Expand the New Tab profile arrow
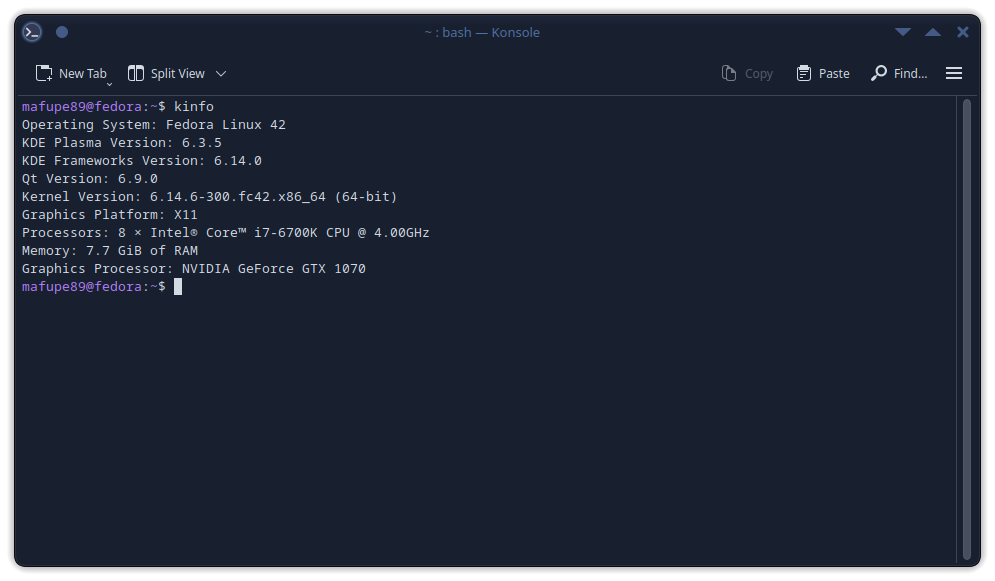The image size is (995, 581). point(109,84)
